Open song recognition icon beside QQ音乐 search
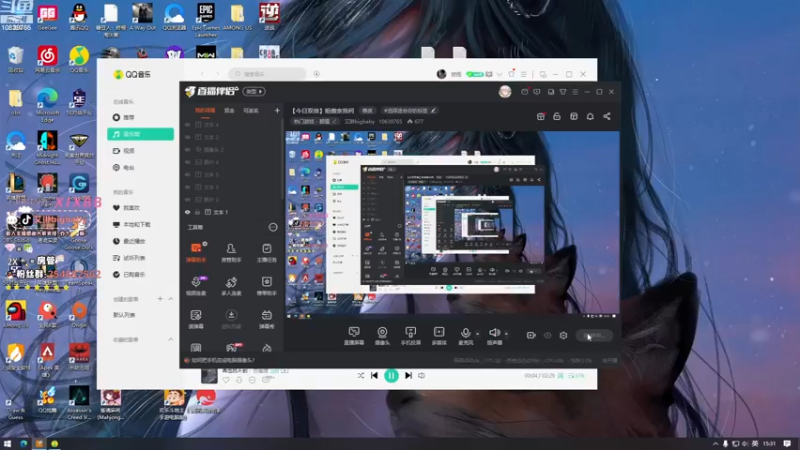 click(x=316, y=74)
